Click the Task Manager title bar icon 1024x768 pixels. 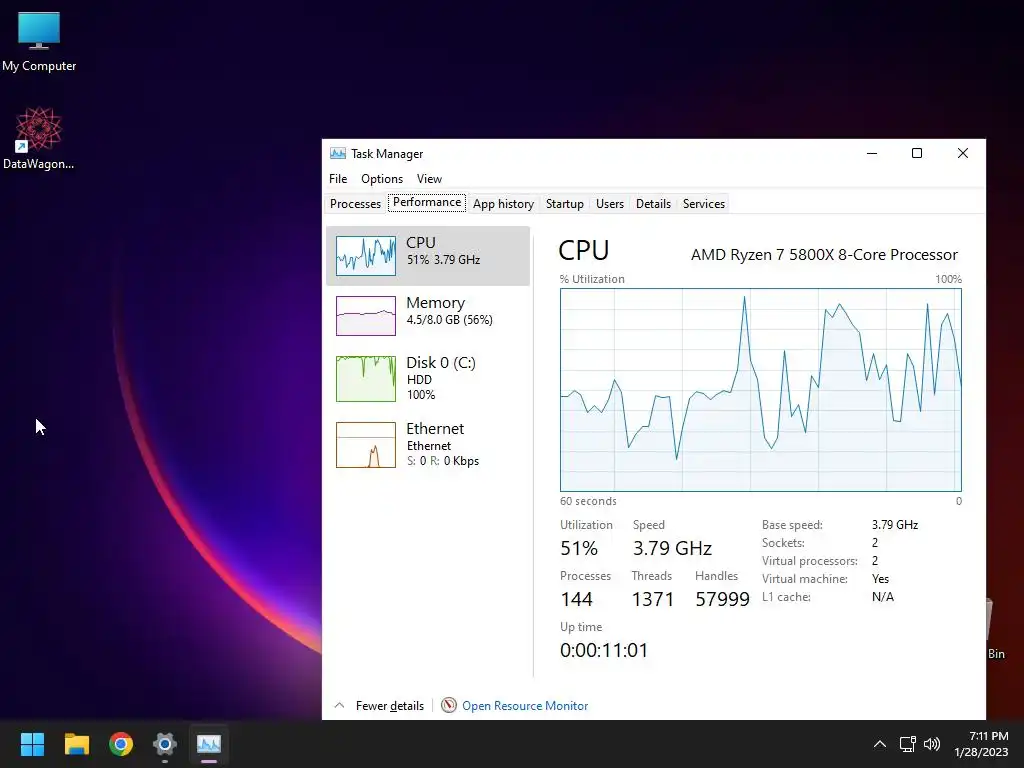[x=338, y=153]
